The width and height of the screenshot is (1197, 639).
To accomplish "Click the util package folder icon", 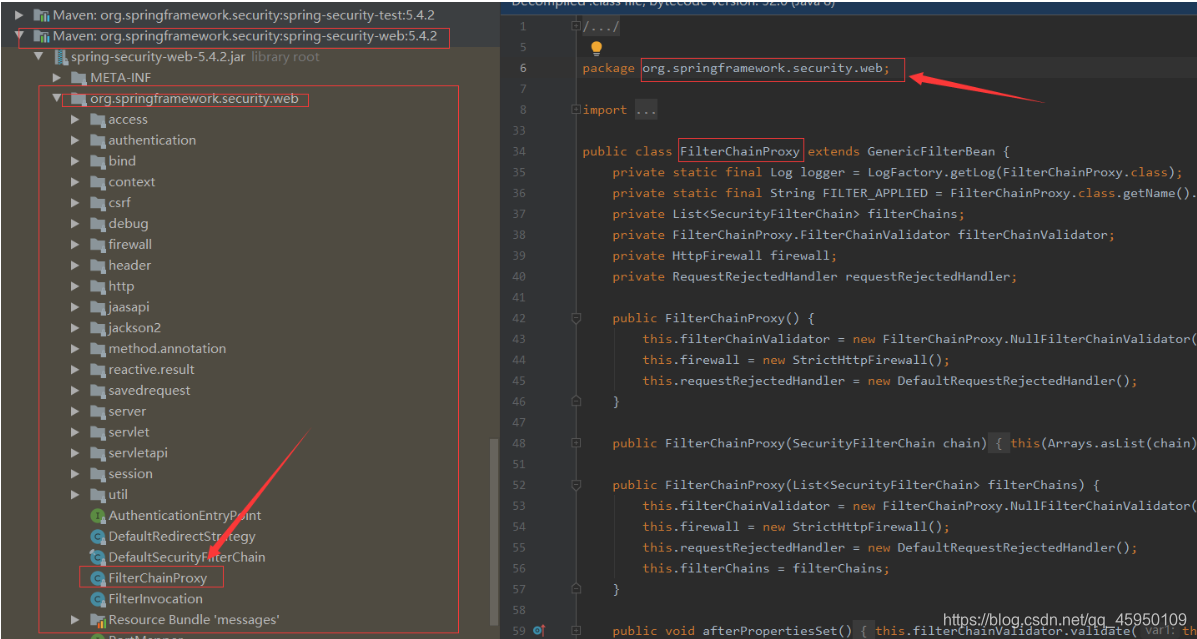I will (x=97, y=494).
